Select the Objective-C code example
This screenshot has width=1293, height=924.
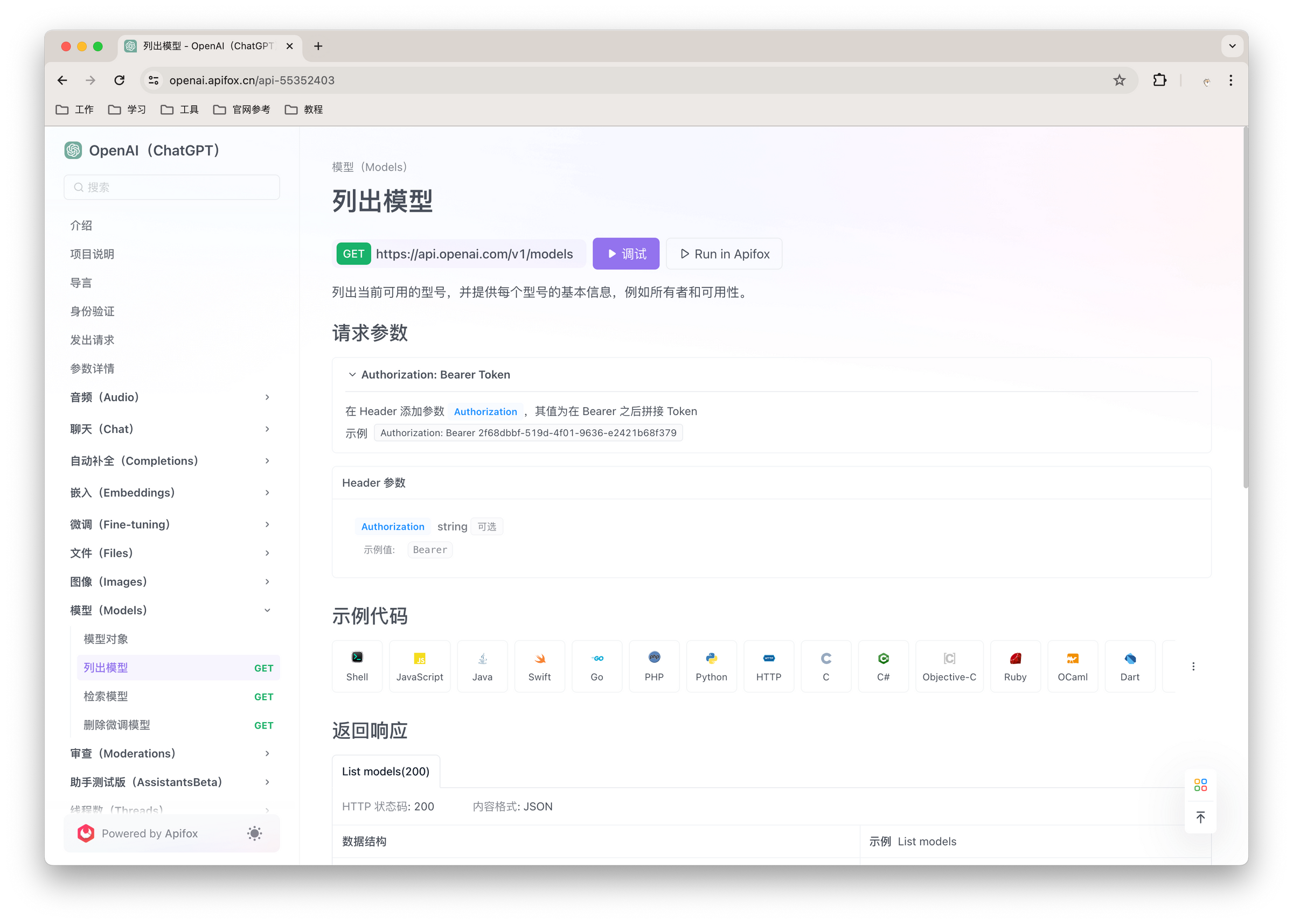coord(949,666)
